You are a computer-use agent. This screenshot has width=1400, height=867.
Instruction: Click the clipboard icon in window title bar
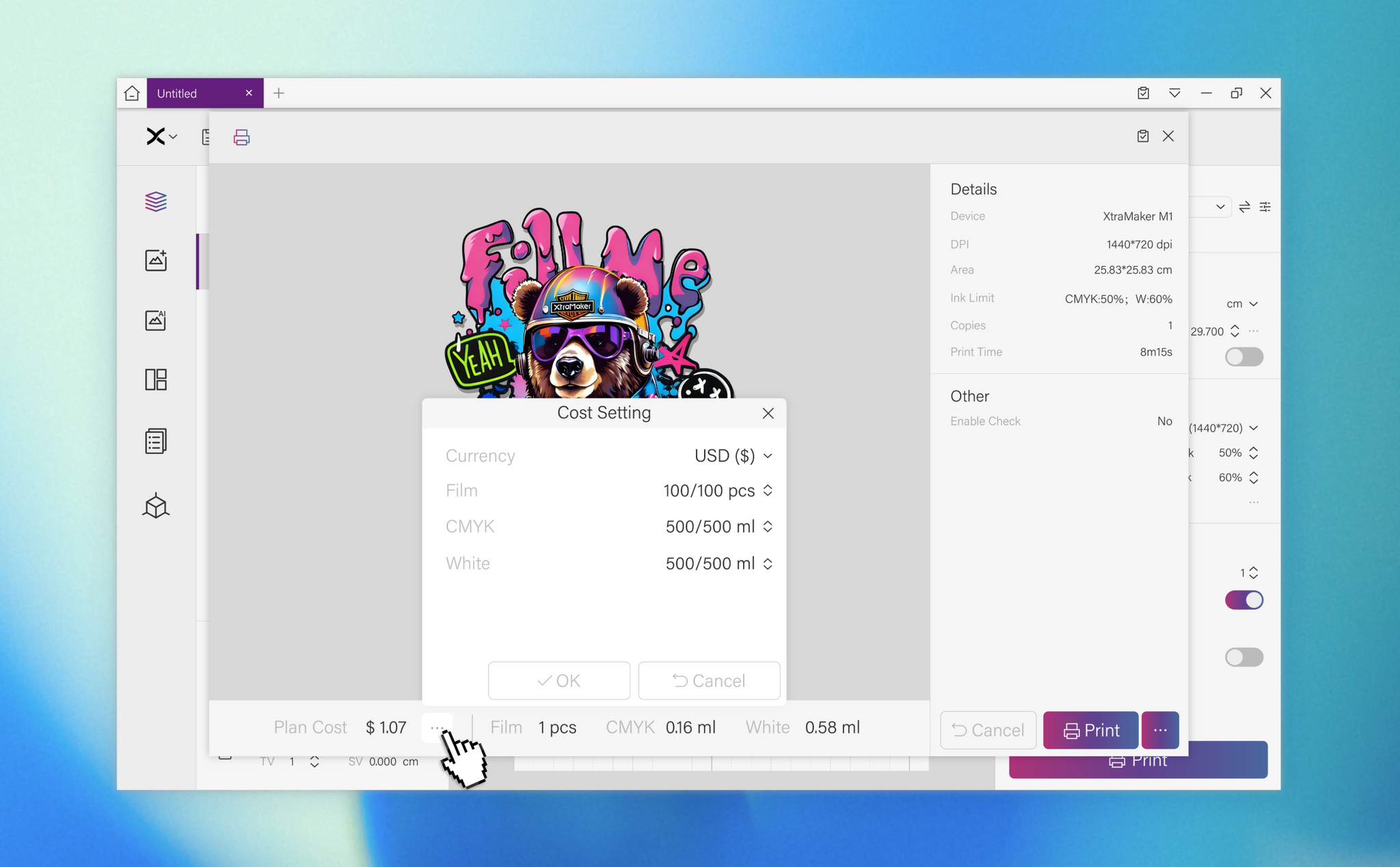(x=1143, y=93)
